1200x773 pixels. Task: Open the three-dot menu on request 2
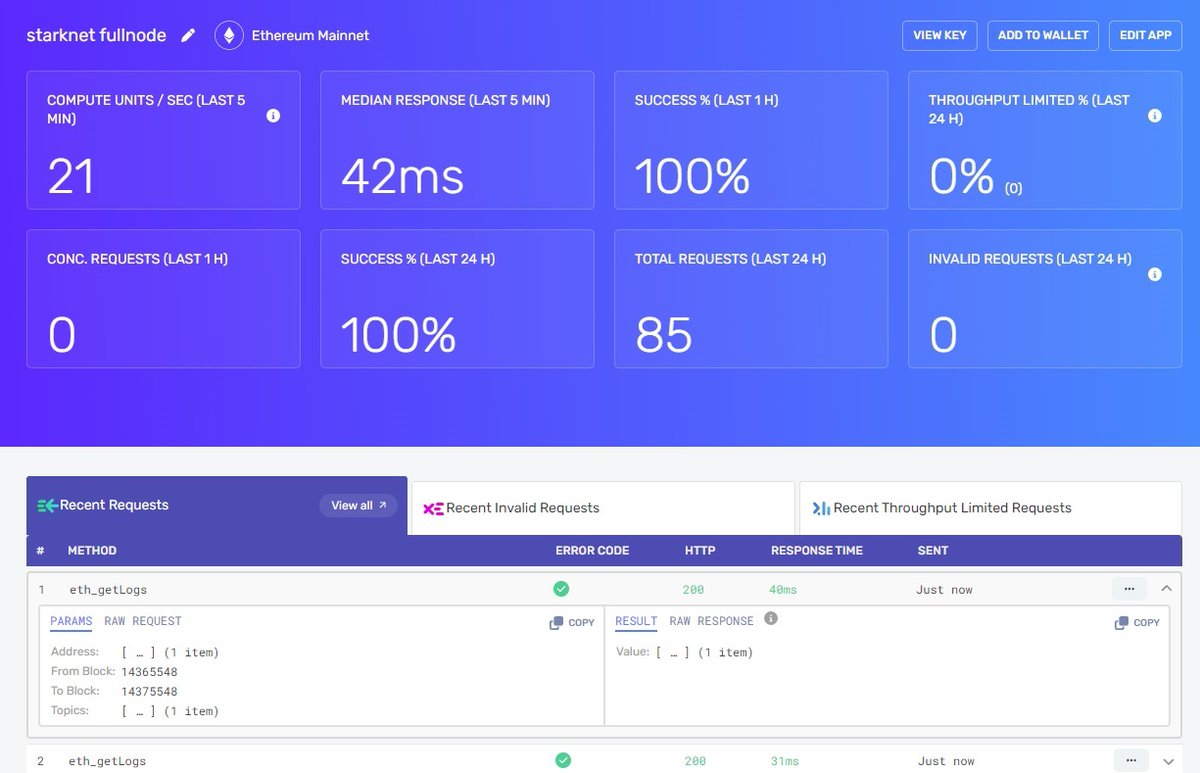pos(1130,760)
